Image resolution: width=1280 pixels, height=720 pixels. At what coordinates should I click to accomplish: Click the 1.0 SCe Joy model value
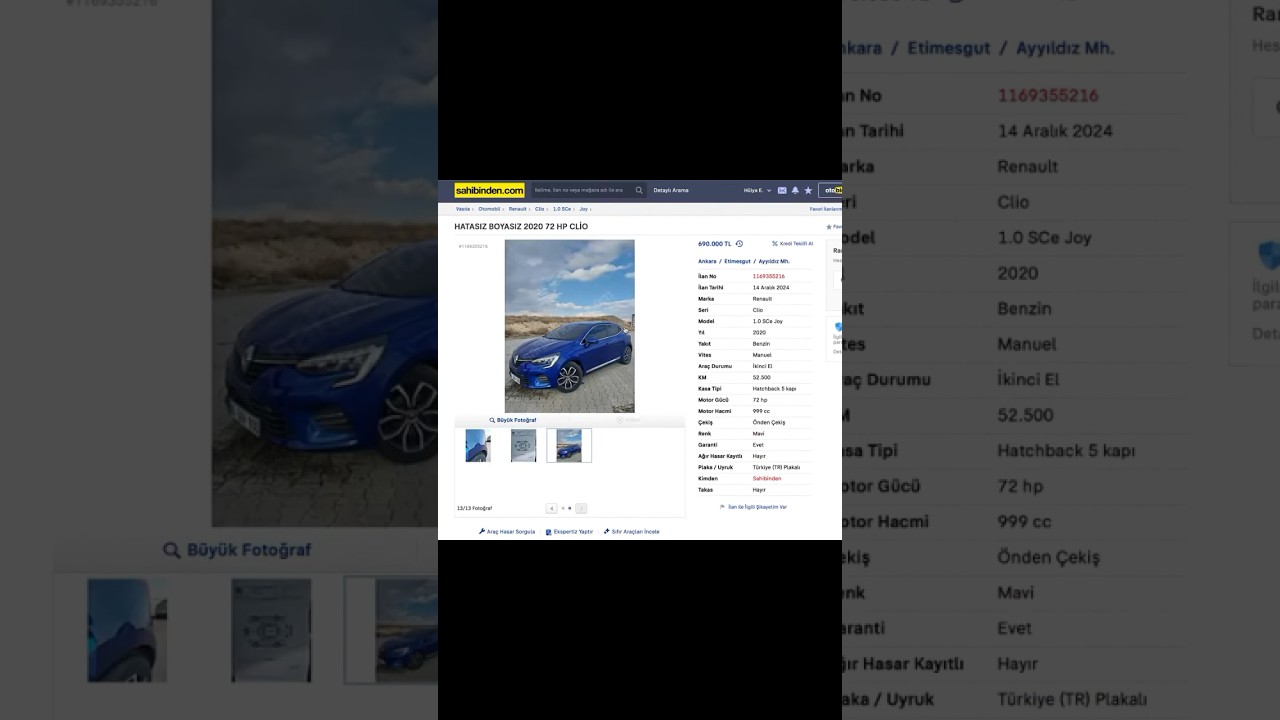[x=768, y=322]
